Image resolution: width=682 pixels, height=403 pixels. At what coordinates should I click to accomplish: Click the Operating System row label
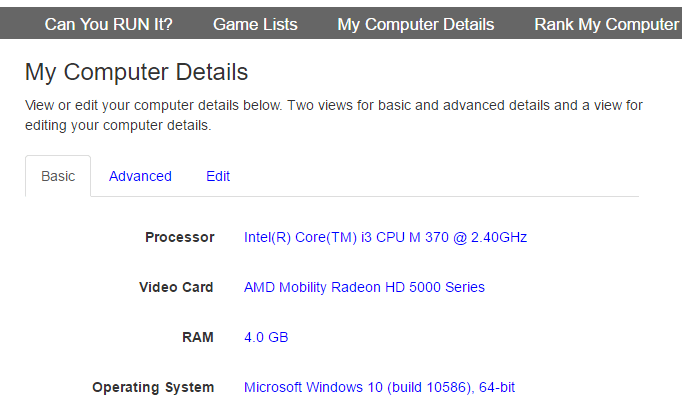pos(153,387)
